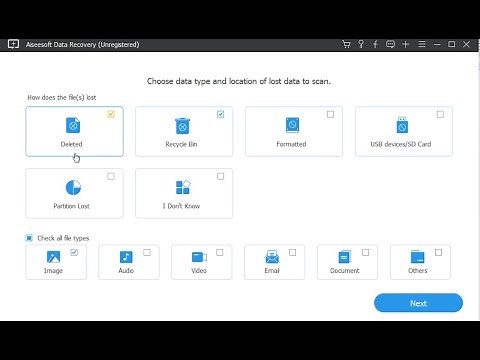Check the I Don't Know checkbox
This screenshot has width=480, height=360.
[x=220, y=176]
